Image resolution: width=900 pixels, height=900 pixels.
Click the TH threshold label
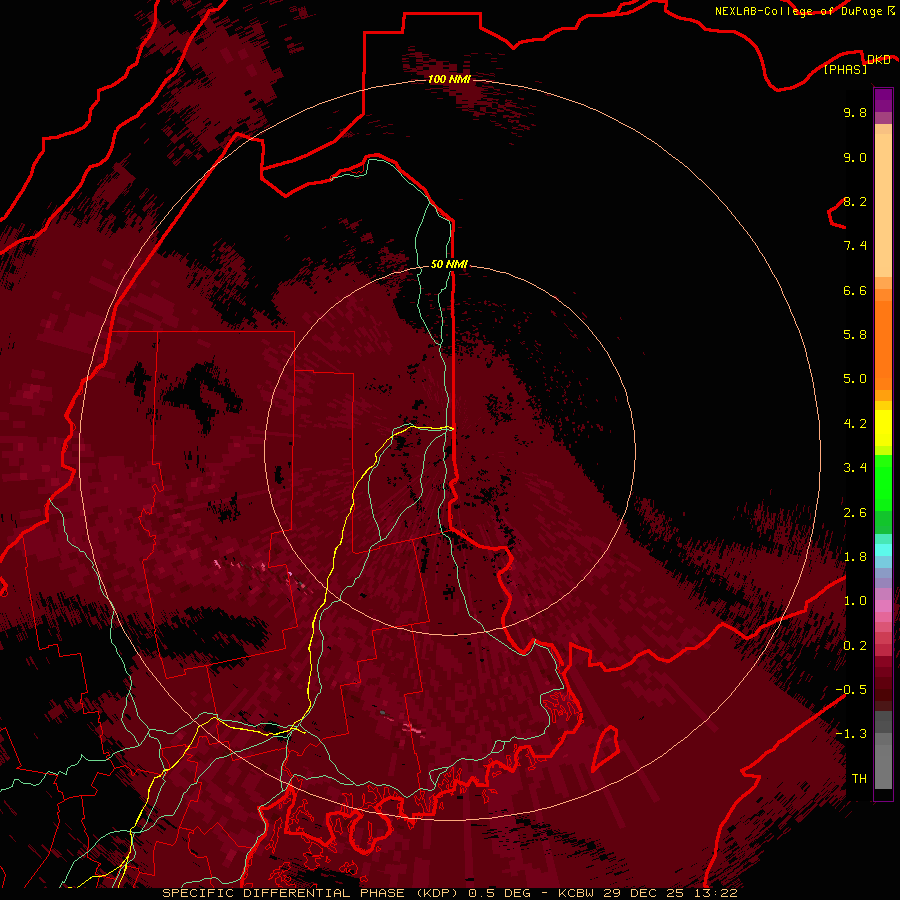click(859, 779)
